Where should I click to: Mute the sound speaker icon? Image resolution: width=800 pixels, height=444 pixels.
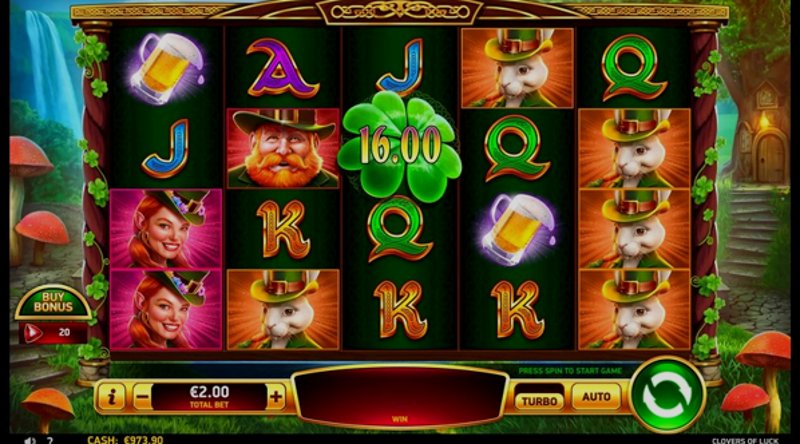31,440
